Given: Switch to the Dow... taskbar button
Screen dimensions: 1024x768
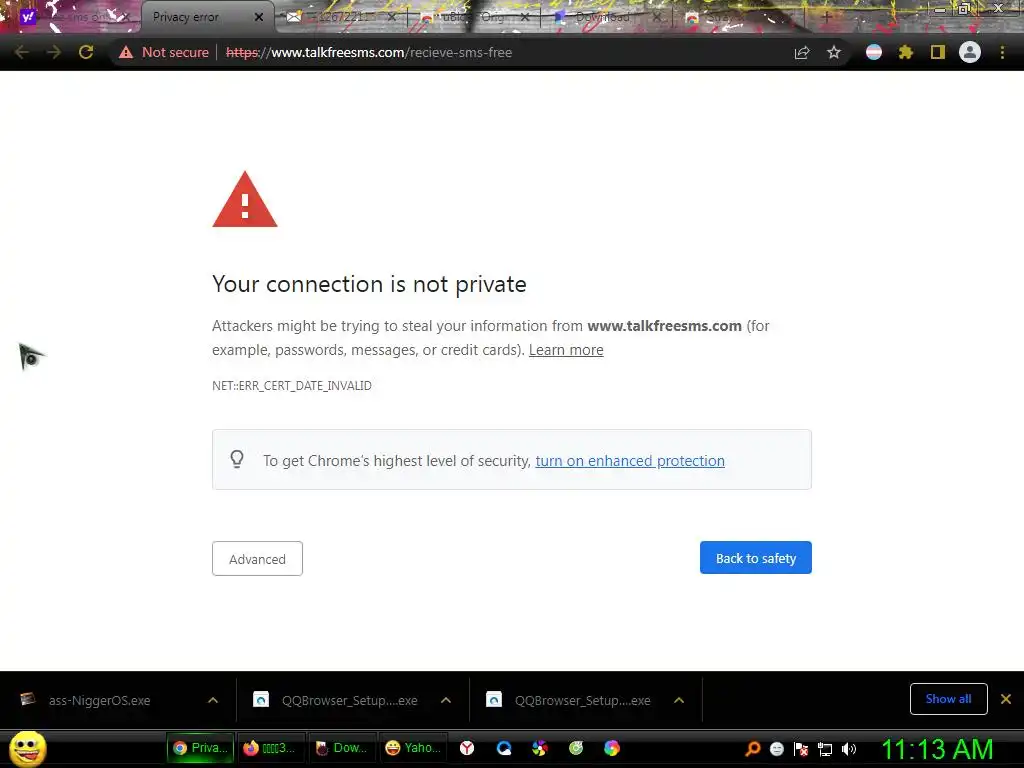Looking at the screenshot, I should coord(340,748).
